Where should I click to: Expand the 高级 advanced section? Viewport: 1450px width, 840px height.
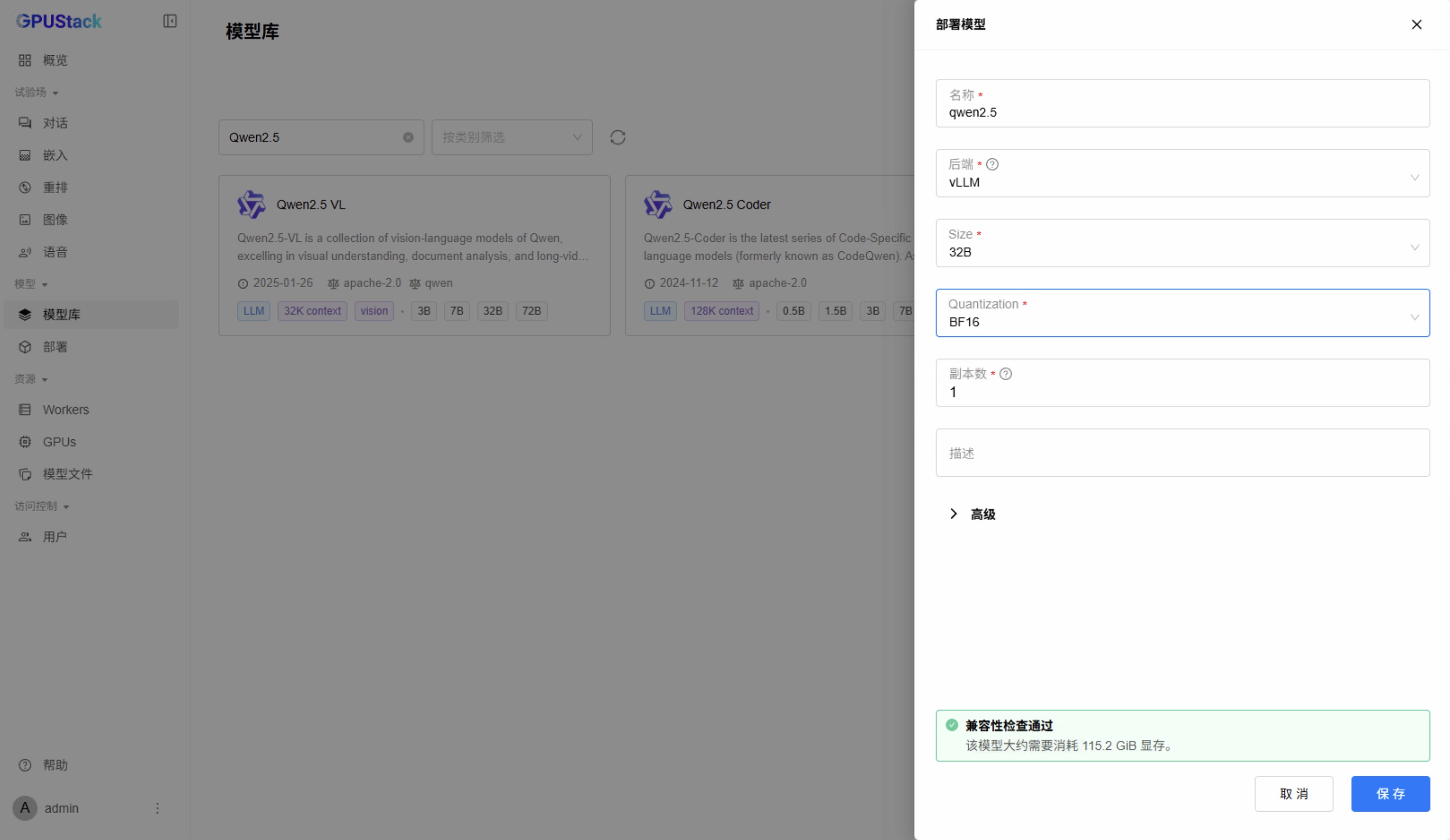click(972, 514)
